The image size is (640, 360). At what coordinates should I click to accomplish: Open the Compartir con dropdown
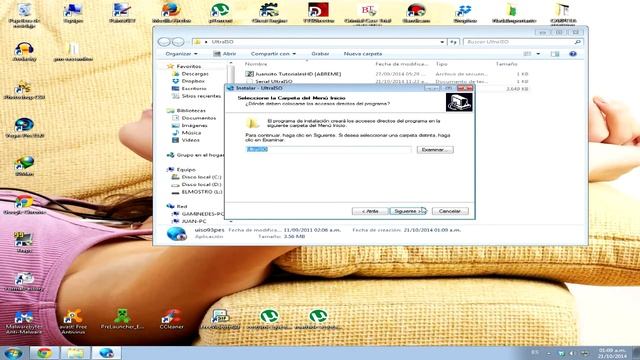pos(273,54)
